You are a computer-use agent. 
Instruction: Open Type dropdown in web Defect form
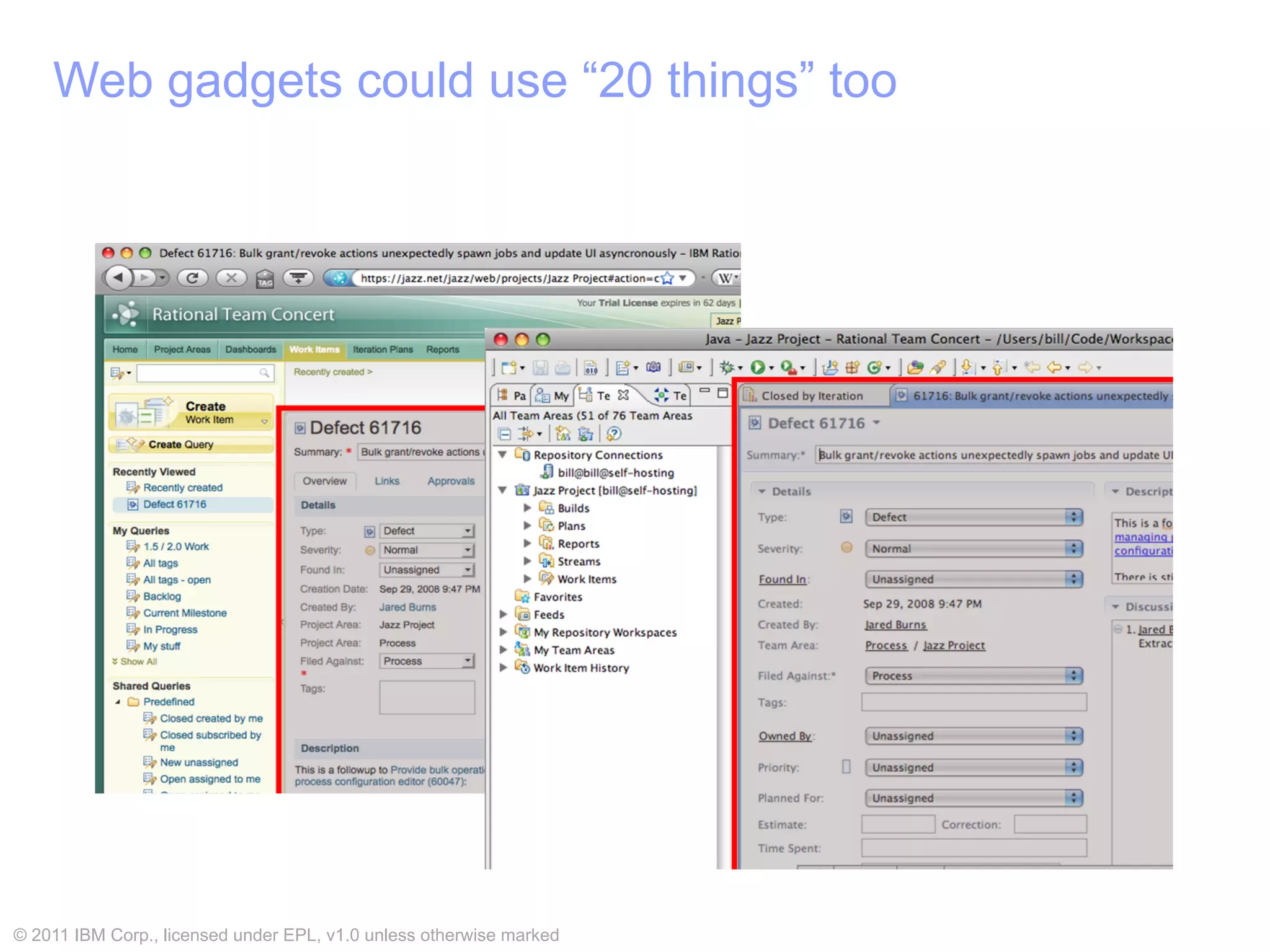(427, 531)
